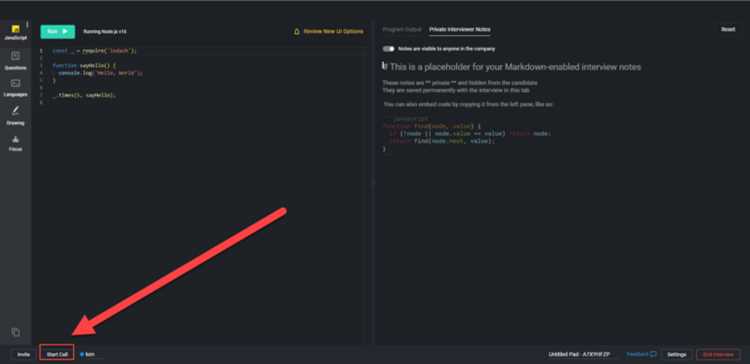Click the Untitled Pad title in bottom bar
This screenshot has height=364, width=750.
[579, 354]
